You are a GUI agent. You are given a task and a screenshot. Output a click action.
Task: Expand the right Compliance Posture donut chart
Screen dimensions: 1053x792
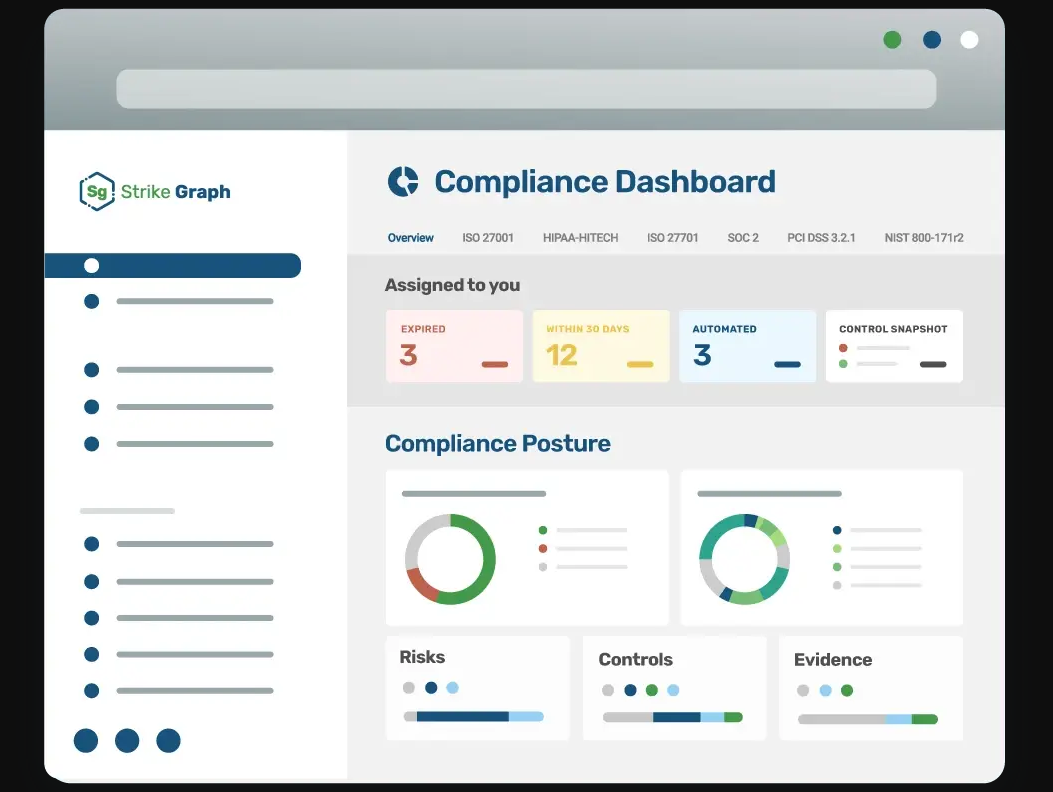[x=744, y=559]
